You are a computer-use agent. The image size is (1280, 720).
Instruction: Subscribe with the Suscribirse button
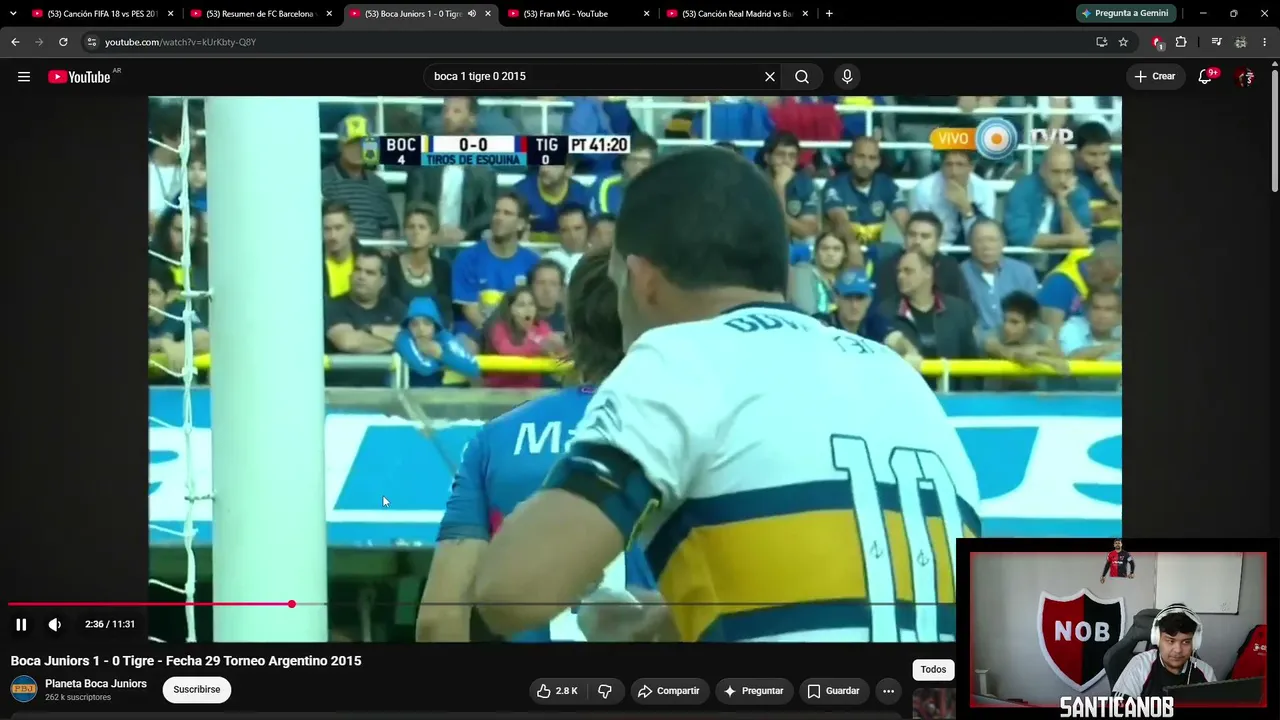197,690
